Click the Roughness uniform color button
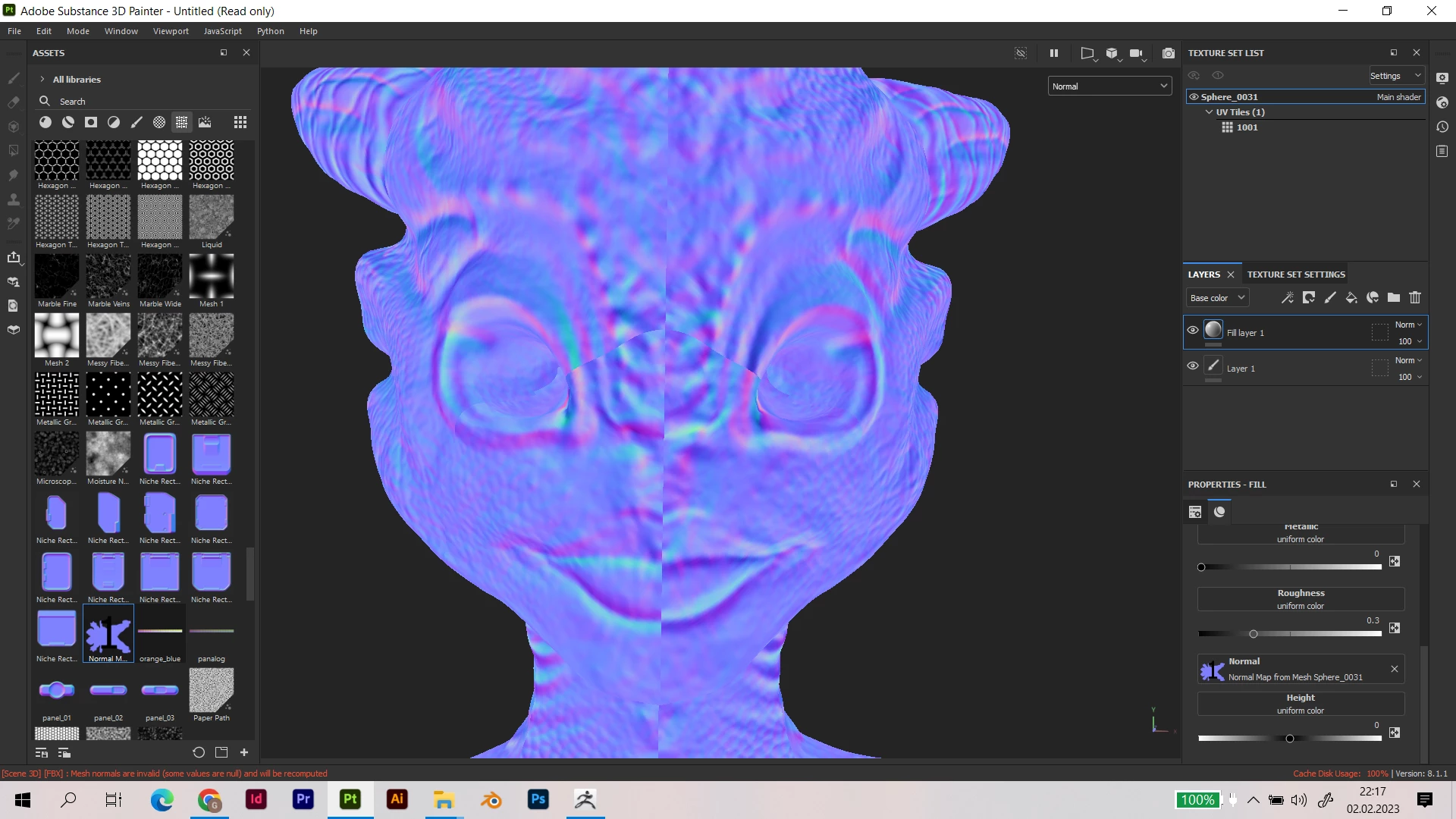The width and height of the screenshot is (1456, 819). pos(1300,599)
